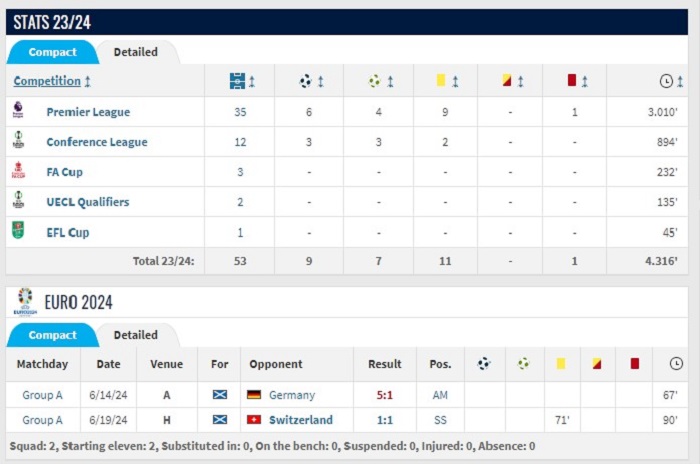The width and height of the screenshot is (700, 464).
Task: Open the Conference League link
Action: coord(97,142)
